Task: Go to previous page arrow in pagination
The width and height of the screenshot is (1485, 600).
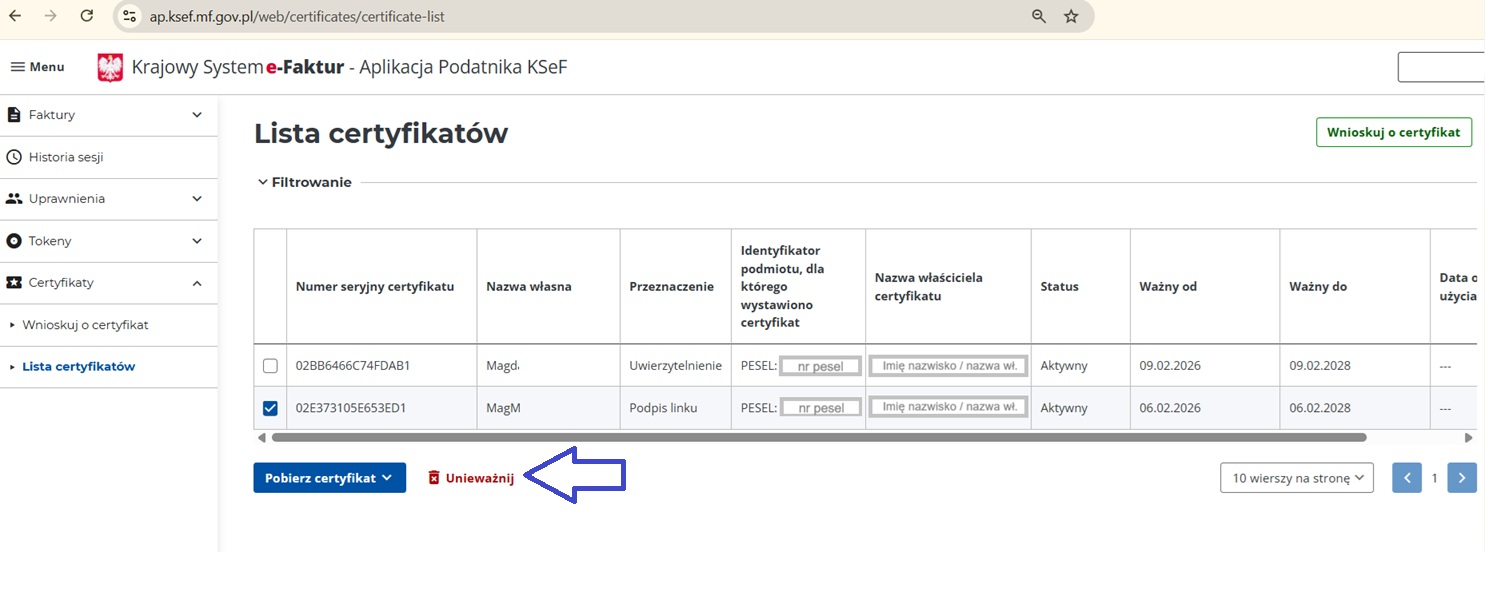Action: click(1406, 478)
